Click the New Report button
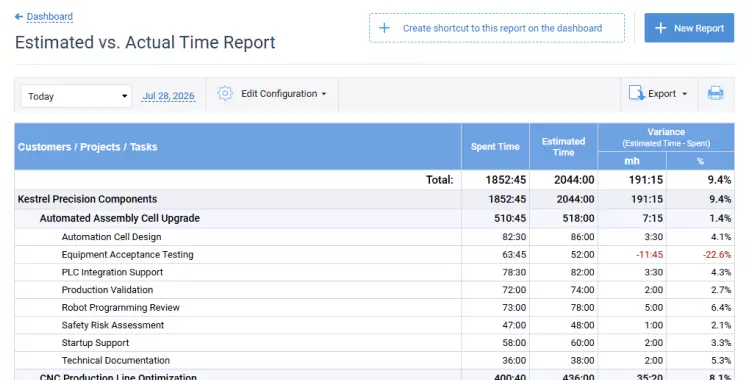750x380 pixels. 689,28
